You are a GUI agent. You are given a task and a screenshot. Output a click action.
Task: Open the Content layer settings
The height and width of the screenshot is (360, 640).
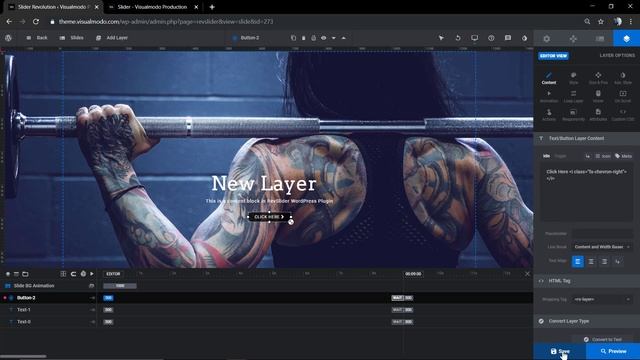(549, 78)
